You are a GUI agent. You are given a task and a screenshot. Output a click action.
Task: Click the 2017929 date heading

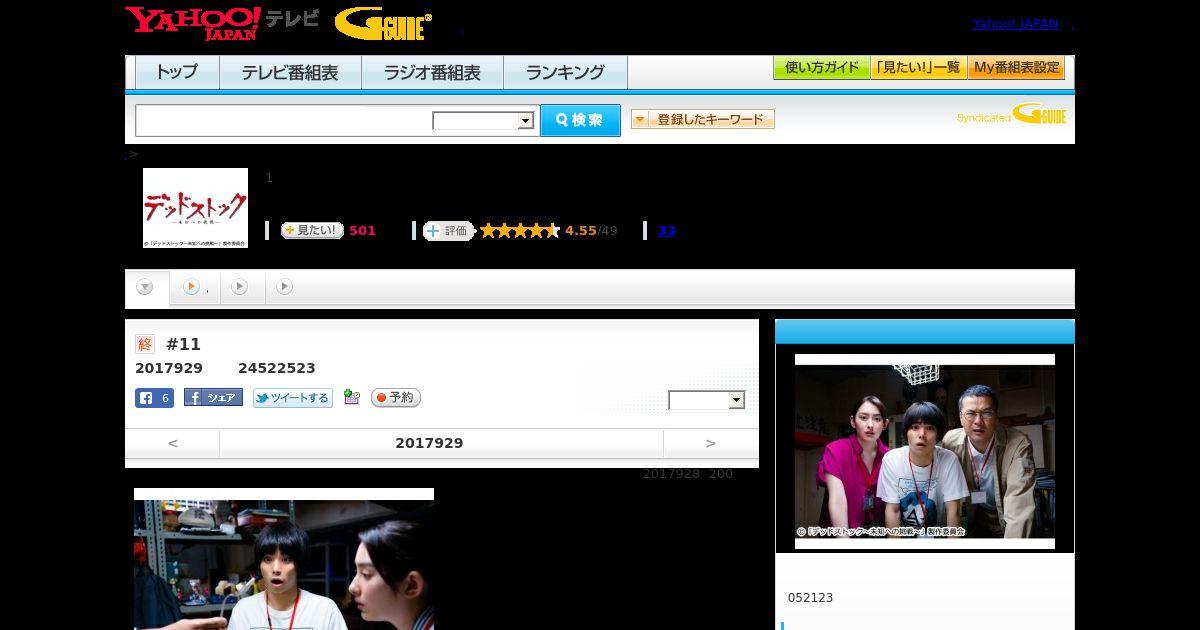pos(429,443)
